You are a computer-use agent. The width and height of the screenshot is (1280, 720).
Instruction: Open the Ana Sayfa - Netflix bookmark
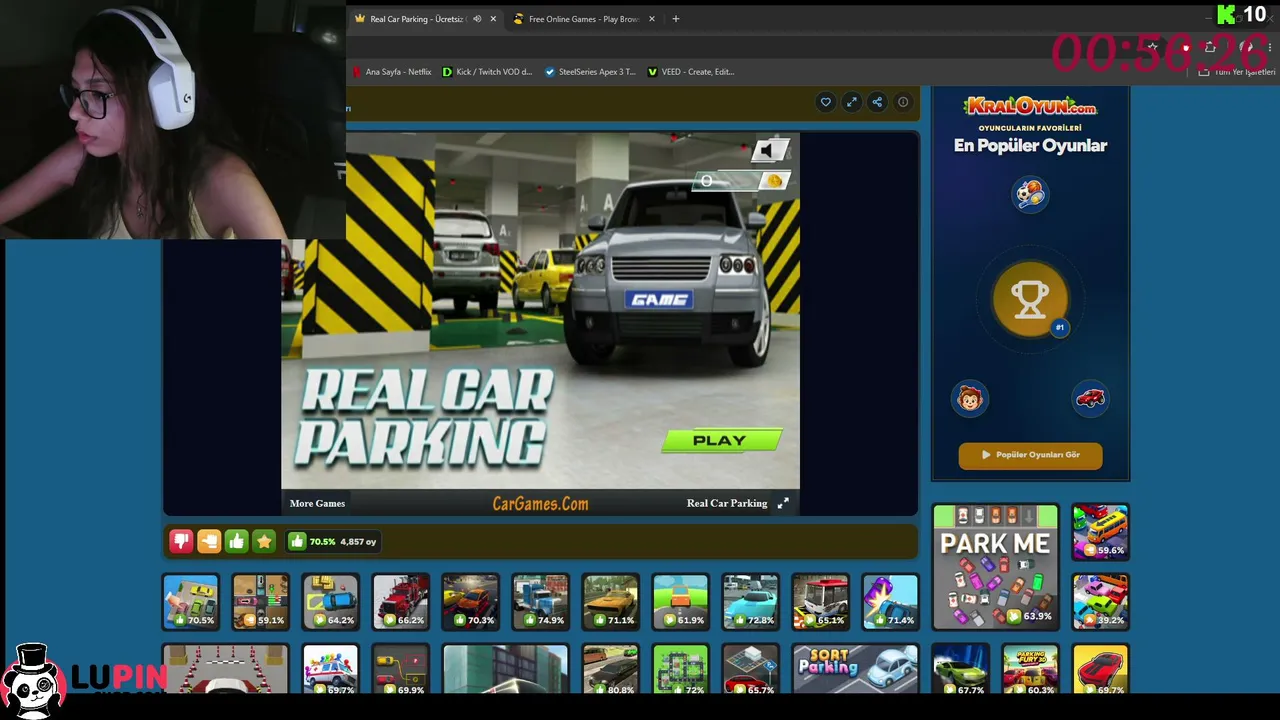pyautogui.click(x=391, y=72)
